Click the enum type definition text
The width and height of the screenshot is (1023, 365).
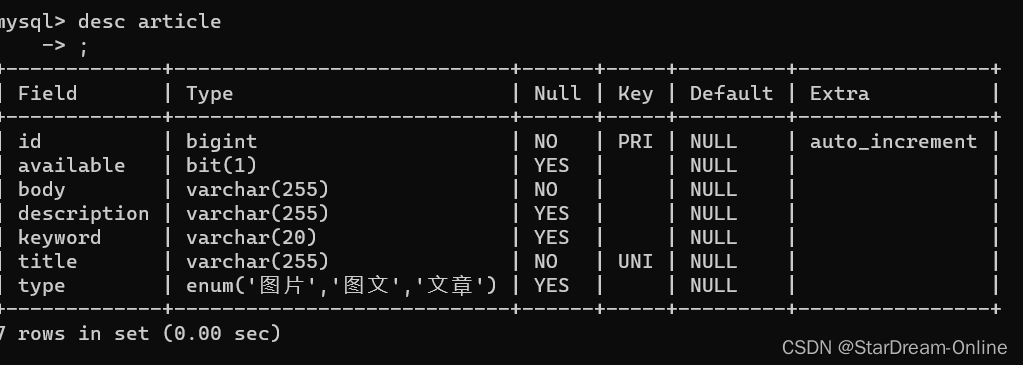pyautogui.click(x=341, y=285)
